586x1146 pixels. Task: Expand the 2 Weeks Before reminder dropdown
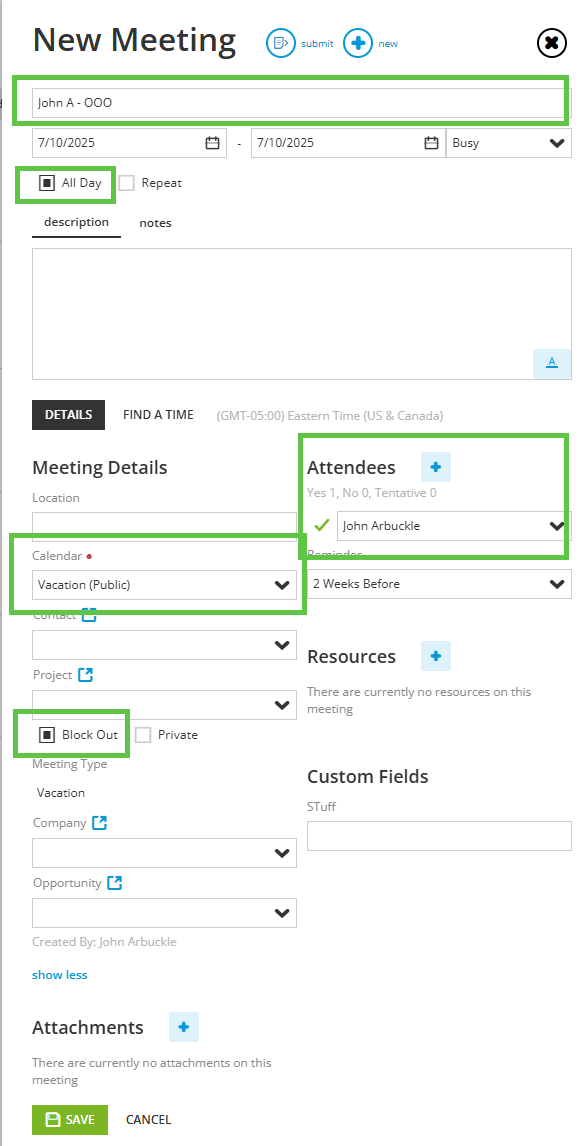pyautogui.click(x=439, y=584)
